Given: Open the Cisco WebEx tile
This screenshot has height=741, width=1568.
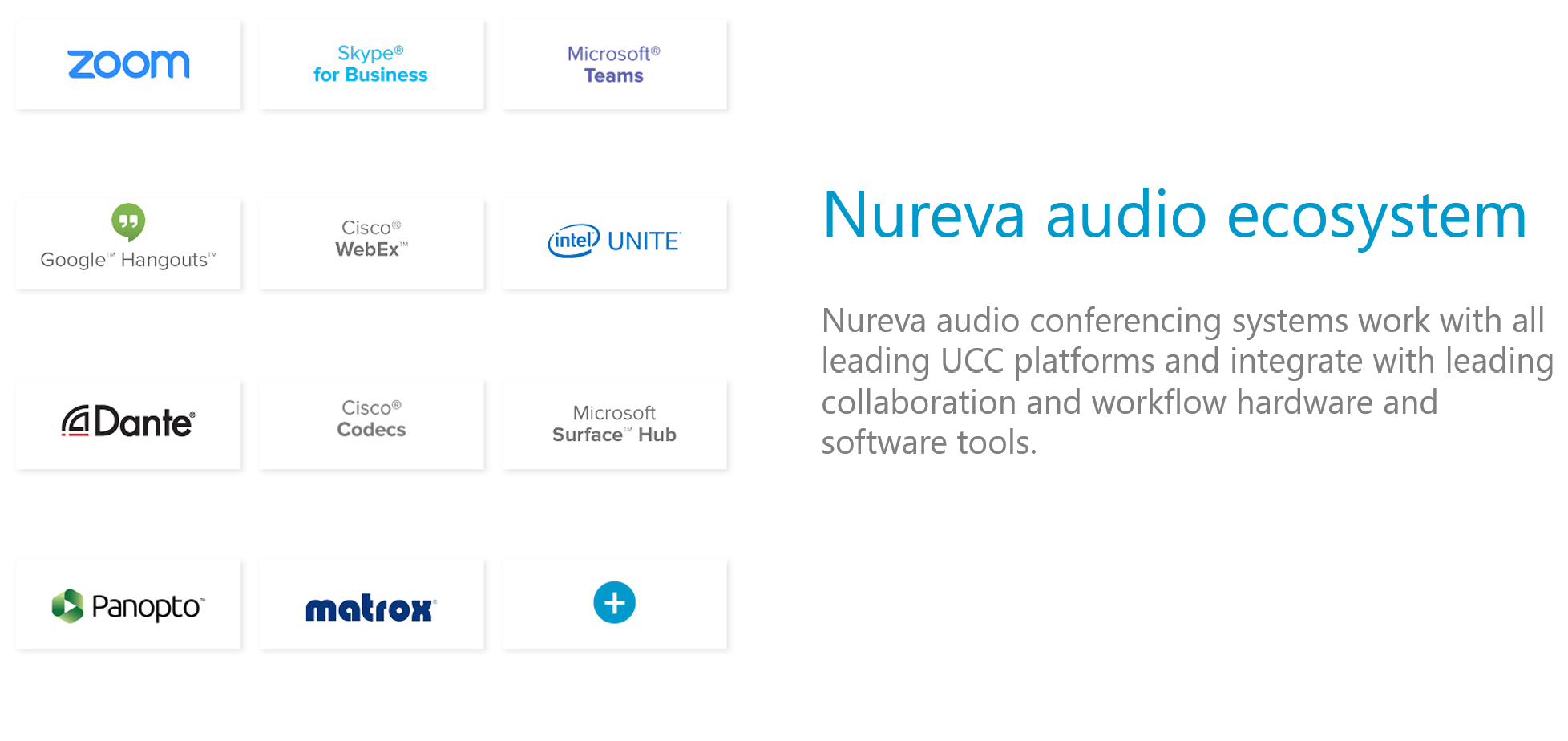Looking at the screenshot, I should pos(370,239).
